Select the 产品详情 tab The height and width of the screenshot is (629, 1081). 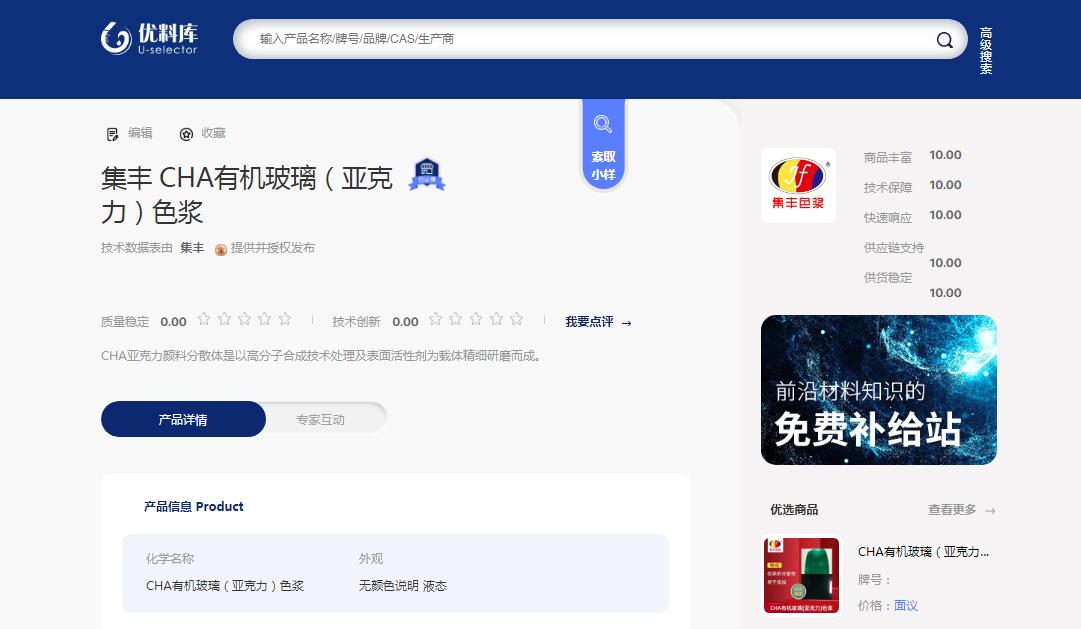tap(183, 419)
